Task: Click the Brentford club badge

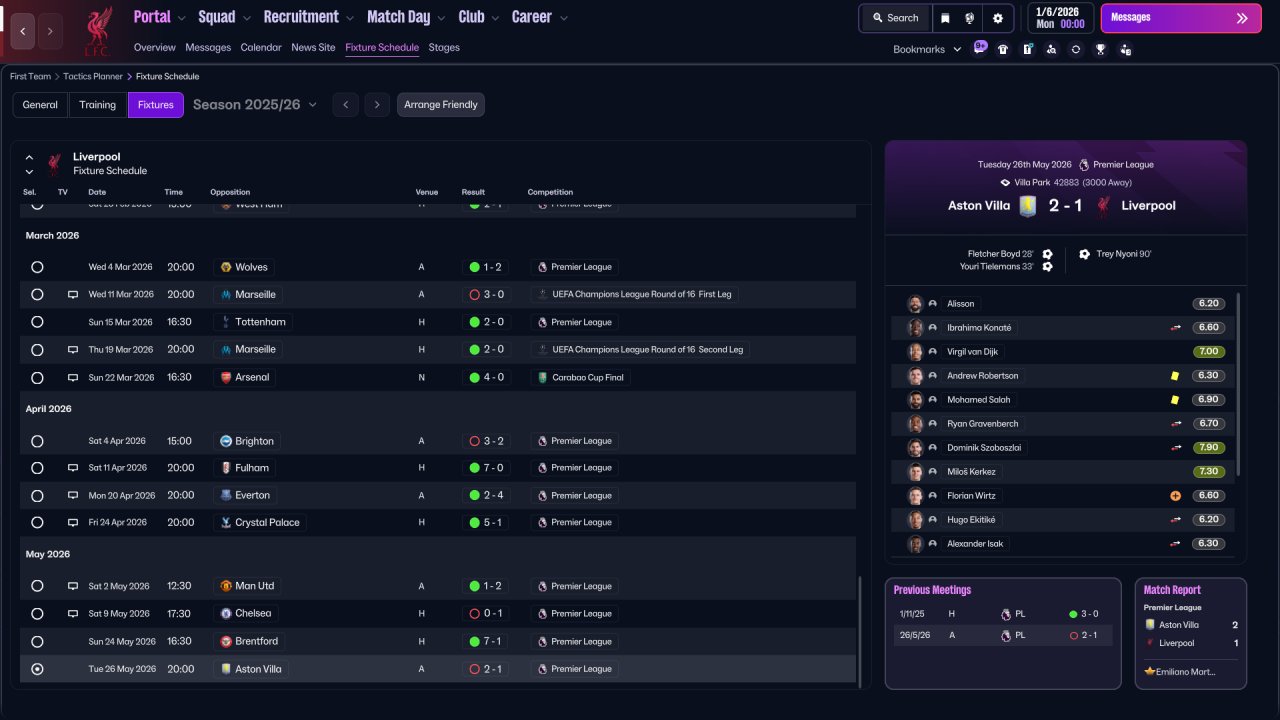Action: [x=227, y=641]
